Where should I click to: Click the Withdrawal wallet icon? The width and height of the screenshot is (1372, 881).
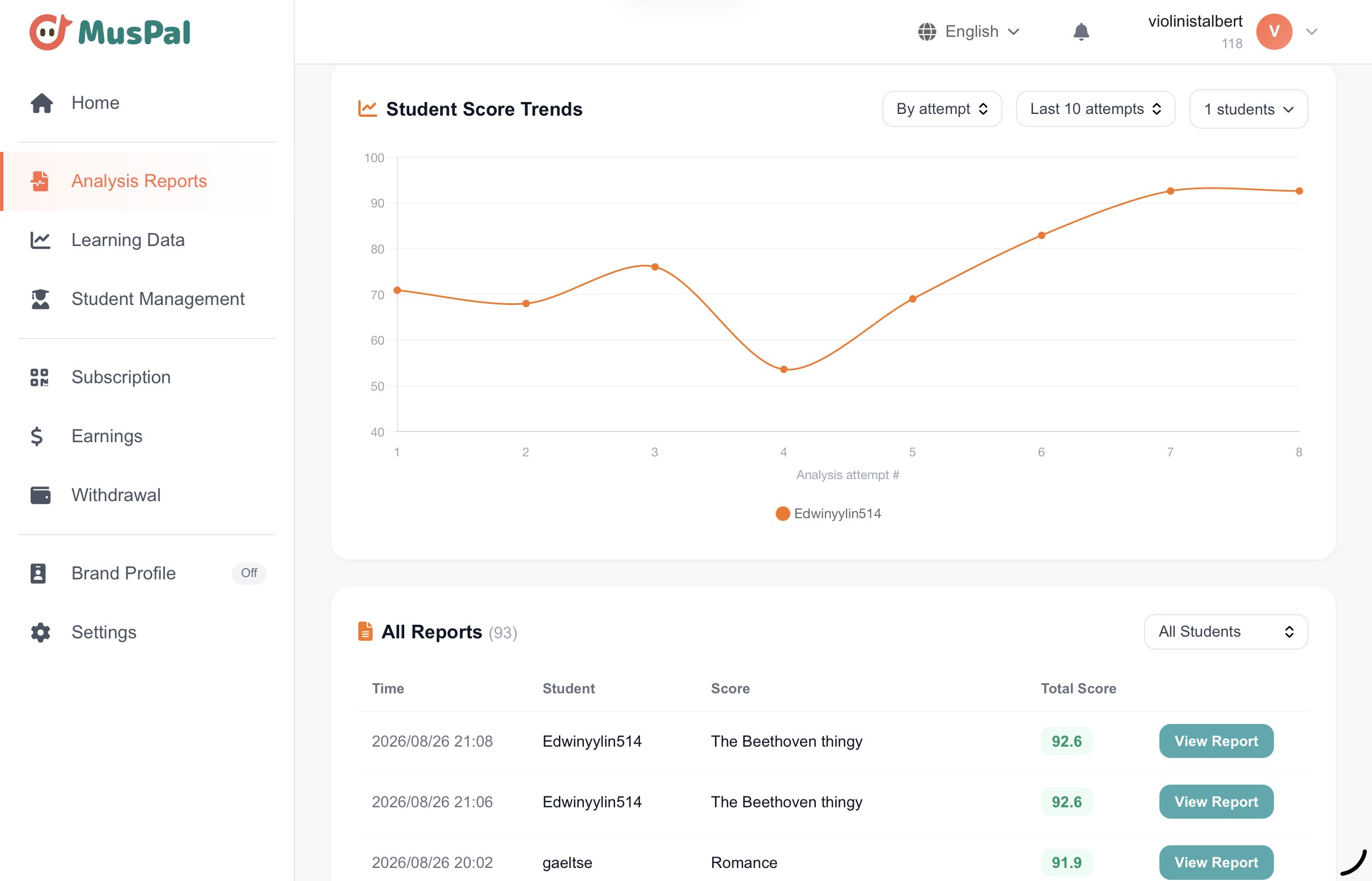[x=40, y=495]
